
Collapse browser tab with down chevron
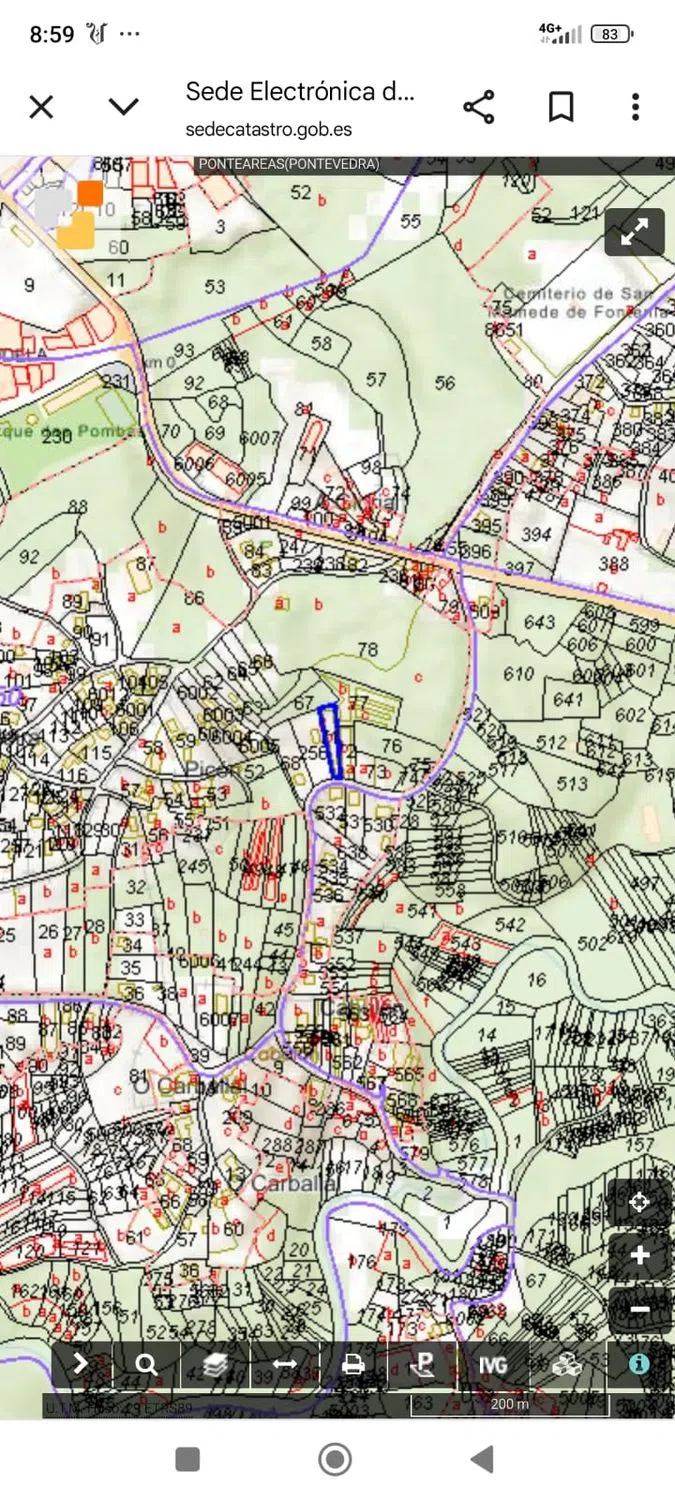pyautogui.click(x=123, y=107)
